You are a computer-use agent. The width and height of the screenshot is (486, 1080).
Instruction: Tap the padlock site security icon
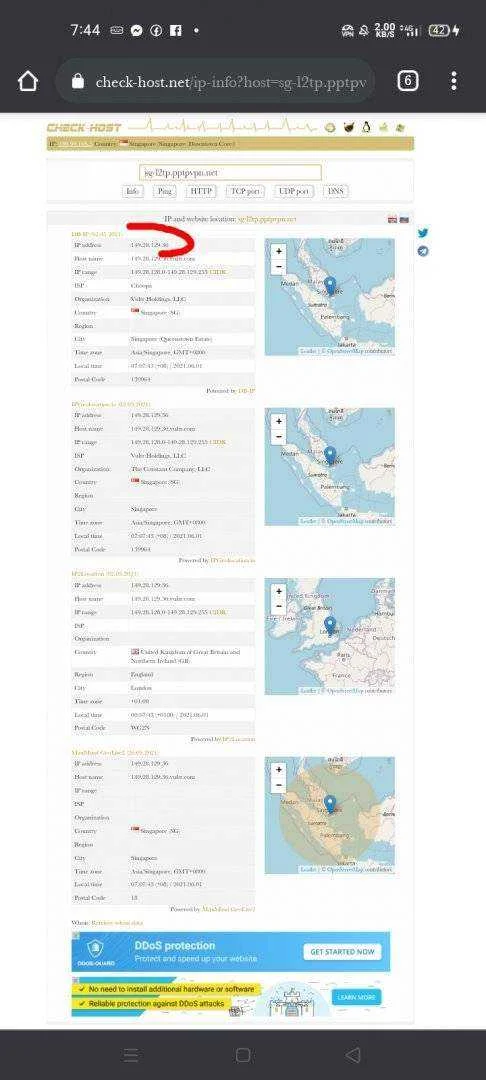point(78,82)
